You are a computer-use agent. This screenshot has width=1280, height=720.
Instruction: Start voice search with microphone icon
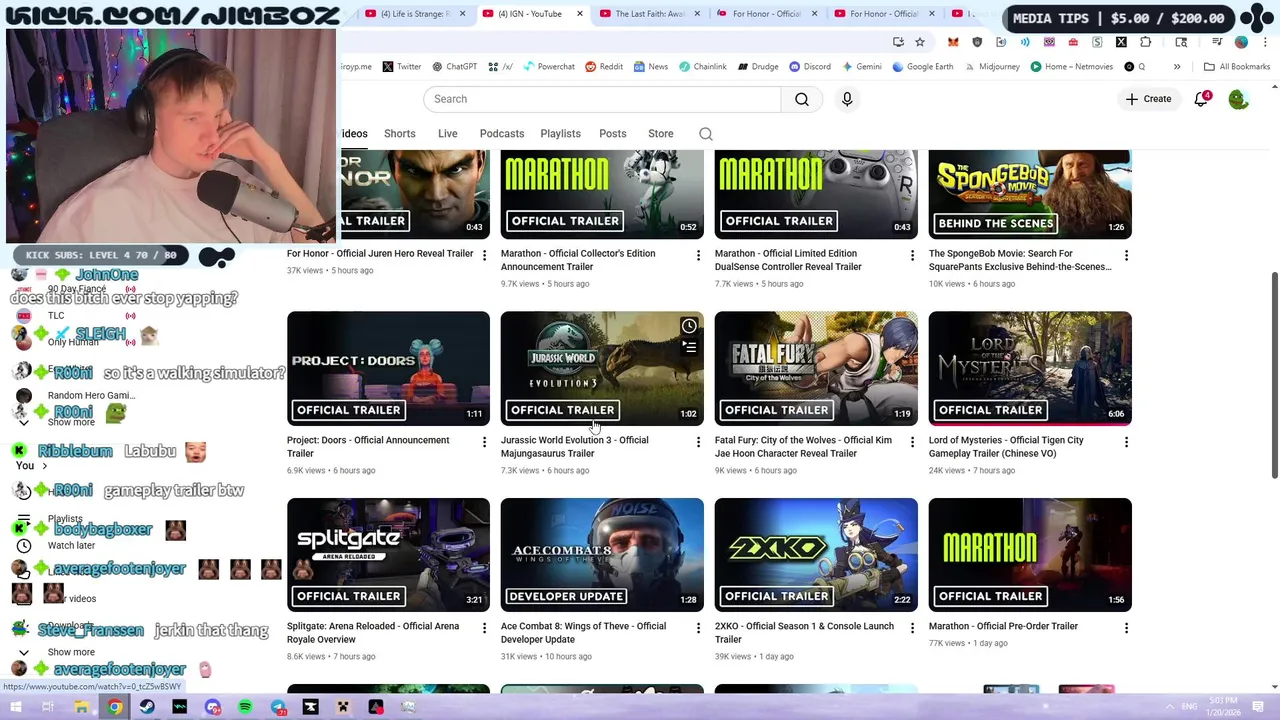(847, 99)
